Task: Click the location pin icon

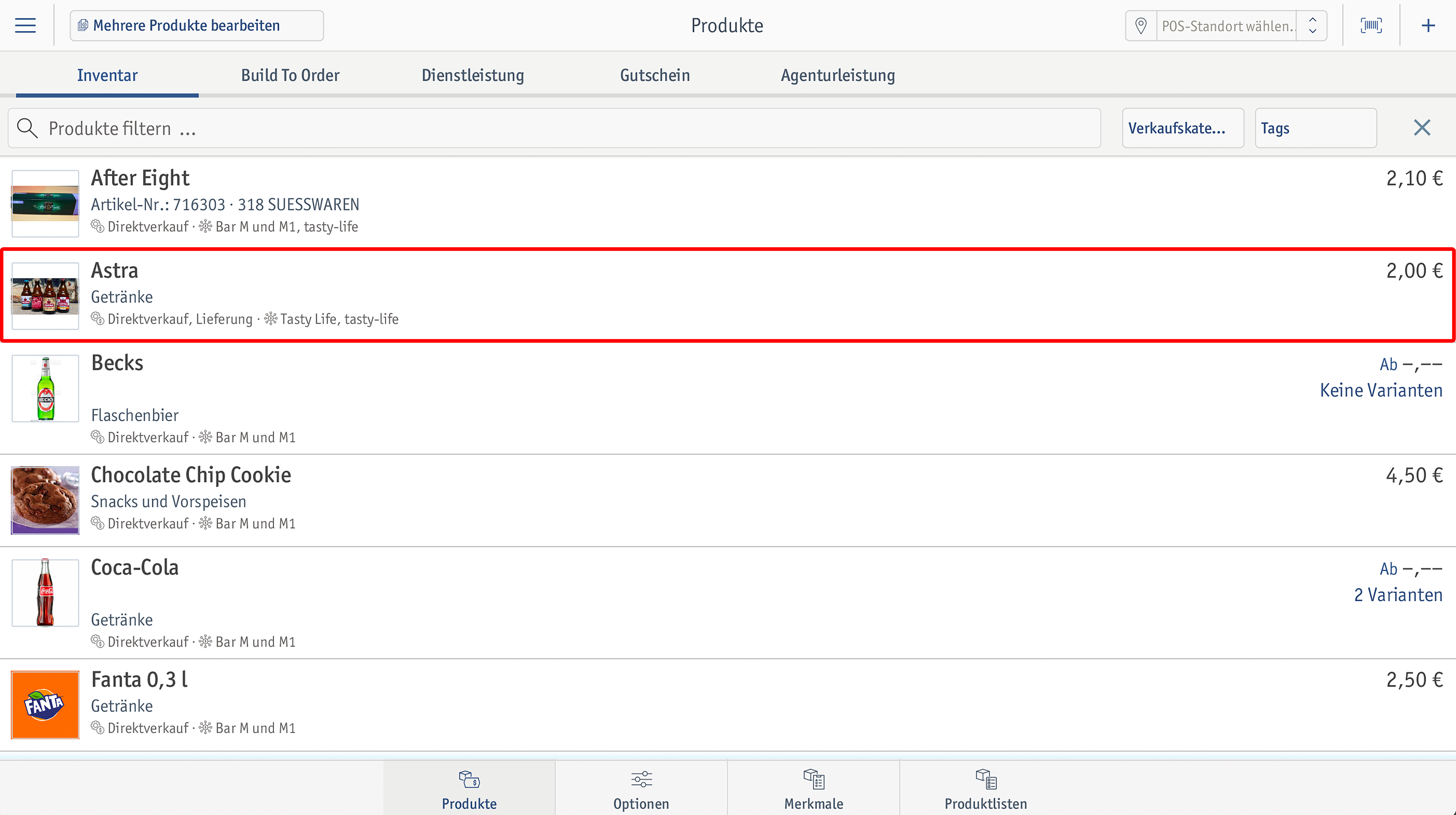Action: [x=1141, y=25]
